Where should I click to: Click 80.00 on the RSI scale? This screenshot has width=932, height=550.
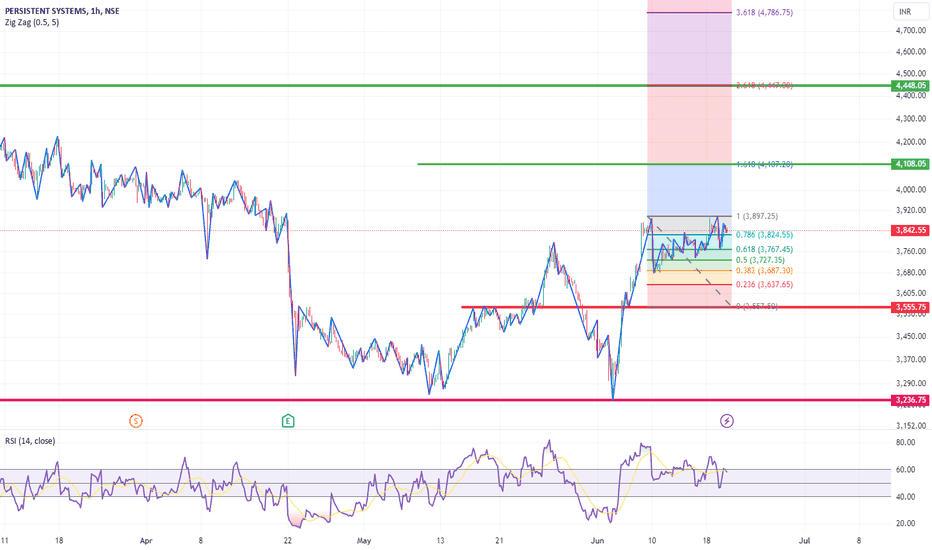coord(905,442)
